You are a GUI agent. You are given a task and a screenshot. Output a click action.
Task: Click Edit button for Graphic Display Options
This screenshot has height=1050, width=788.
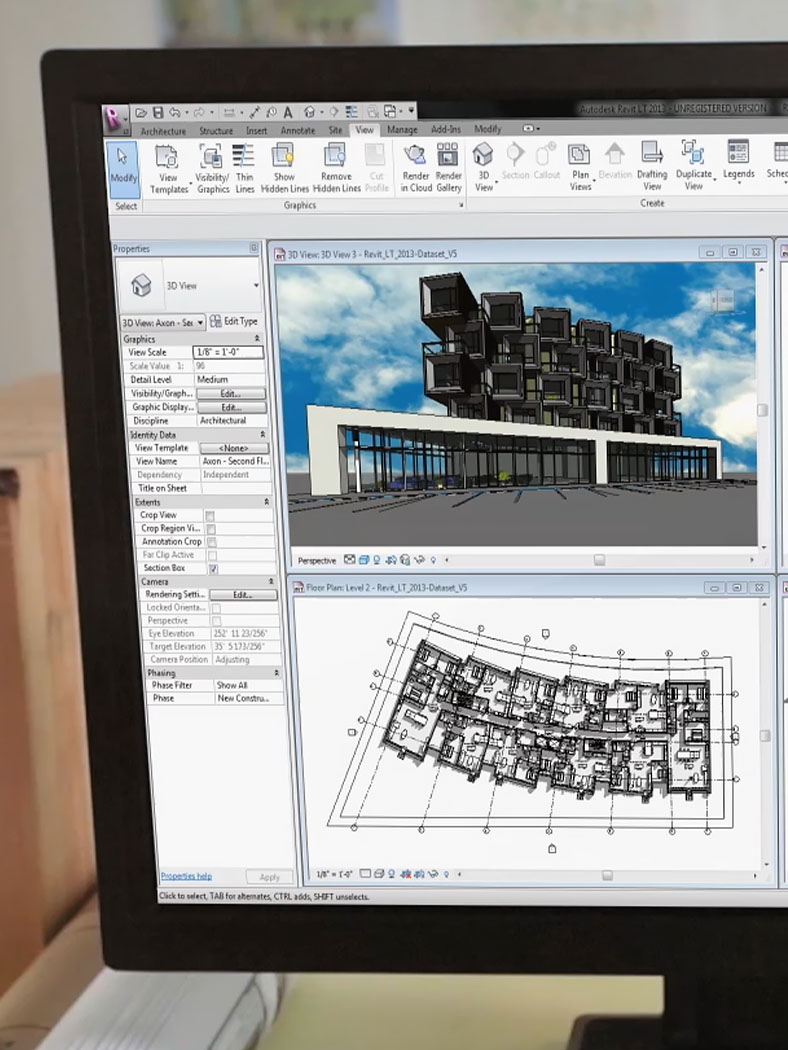pos(231,407)
